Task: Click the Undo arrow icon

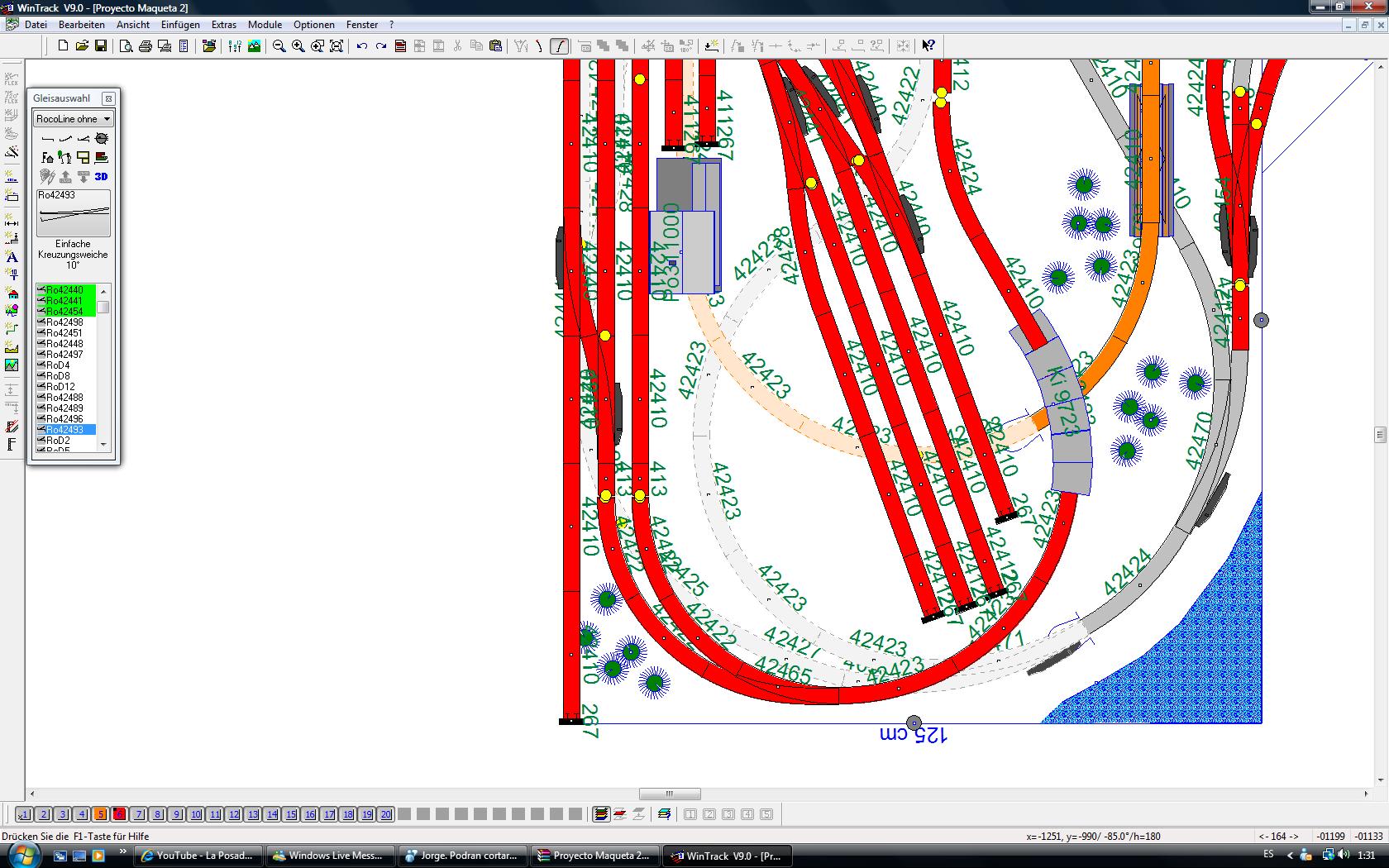Action: (x=361, y=46)
